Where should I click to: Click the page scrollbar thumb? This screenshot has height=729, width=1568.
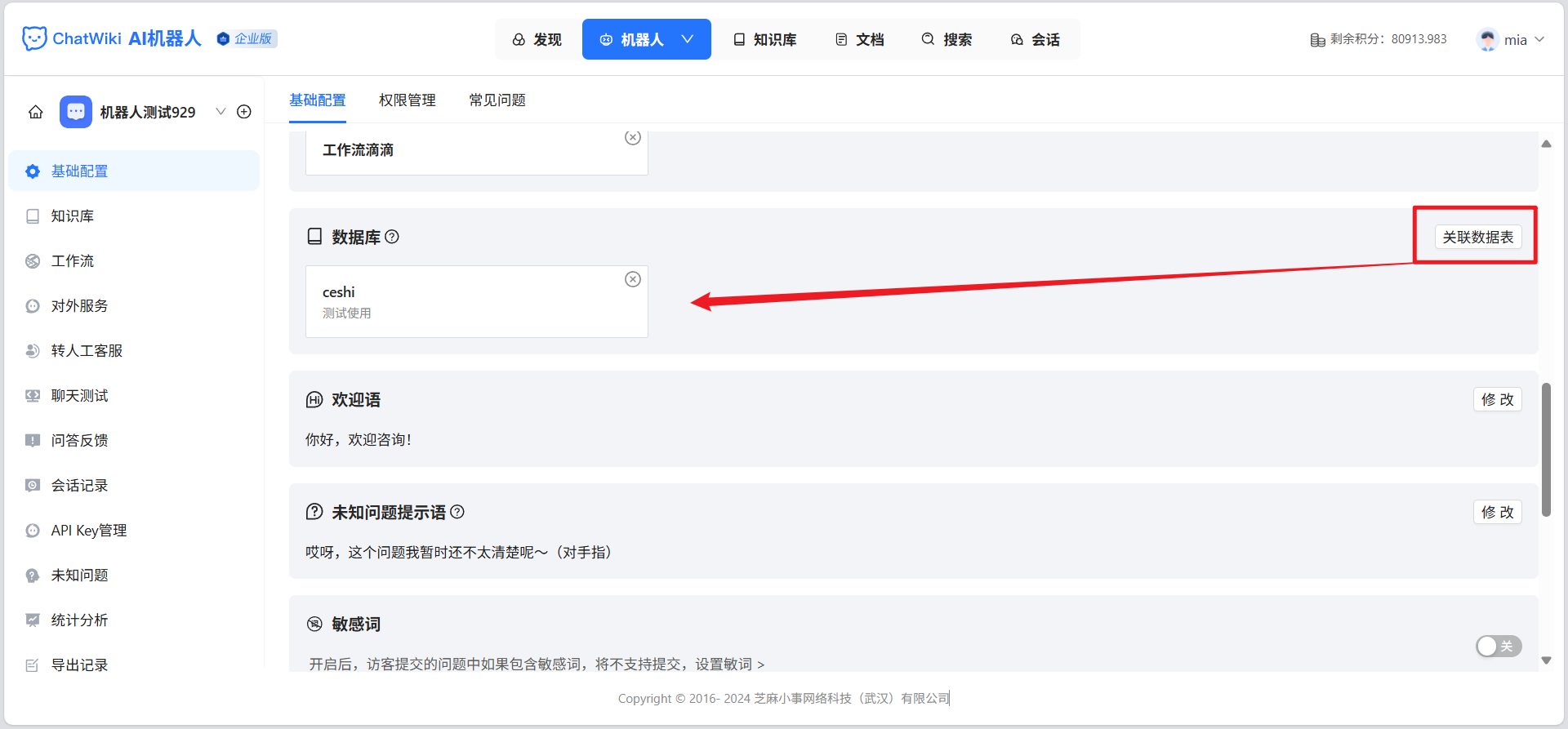pos(1546,449)
